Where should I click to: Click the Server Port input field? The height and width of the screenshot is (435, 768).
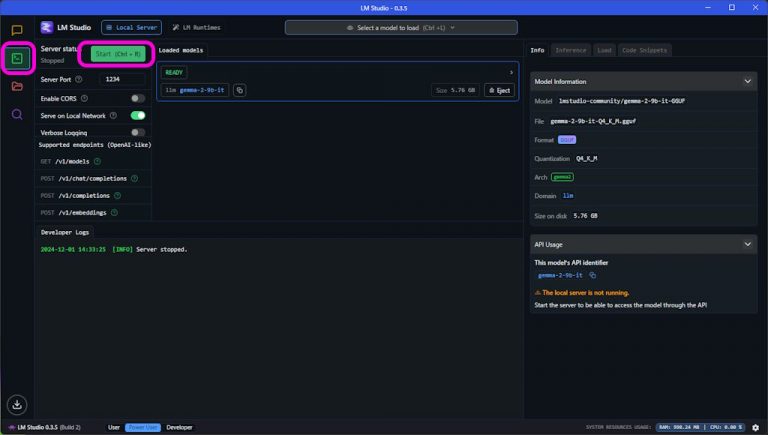coord(124,79)
